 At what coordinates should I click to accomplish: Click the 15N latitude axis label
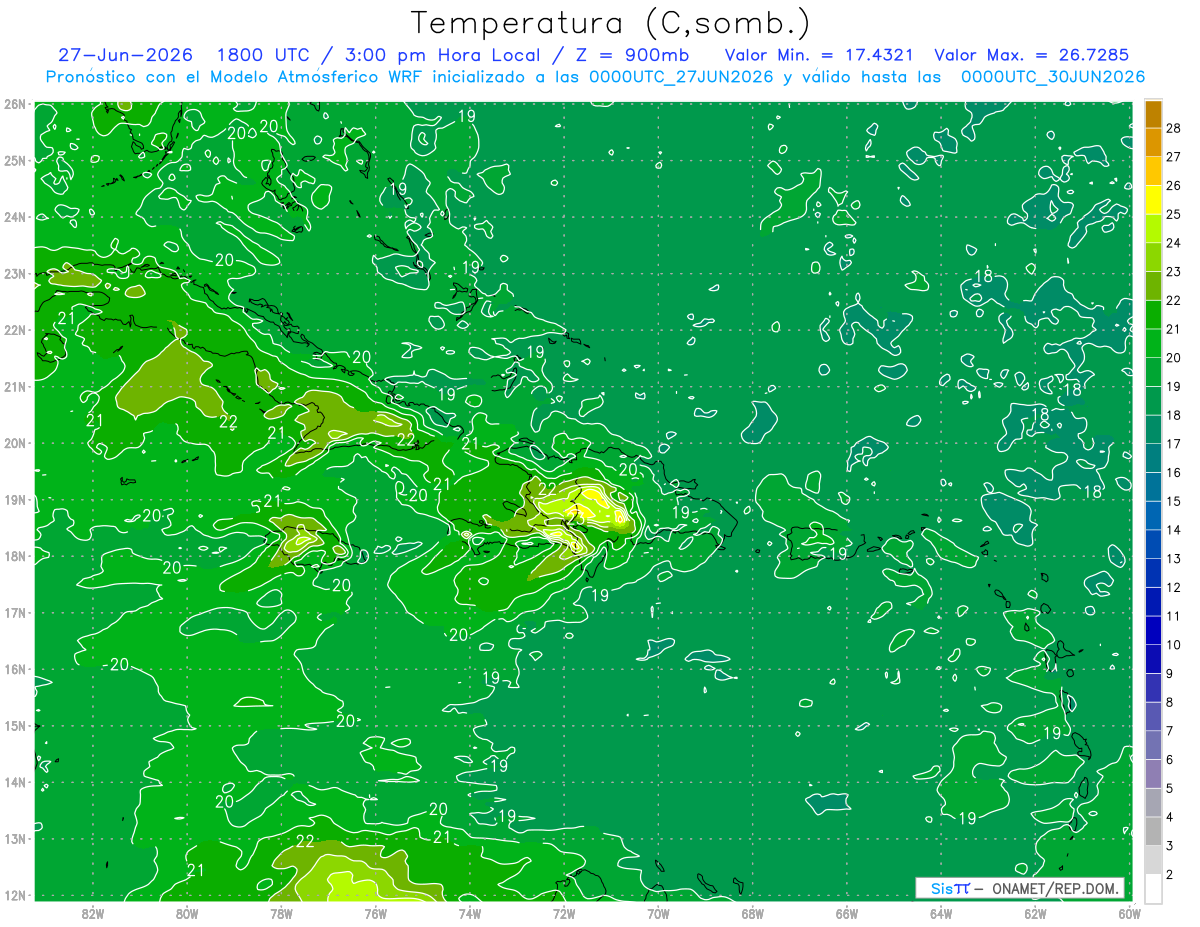click(x=14, y=725)
